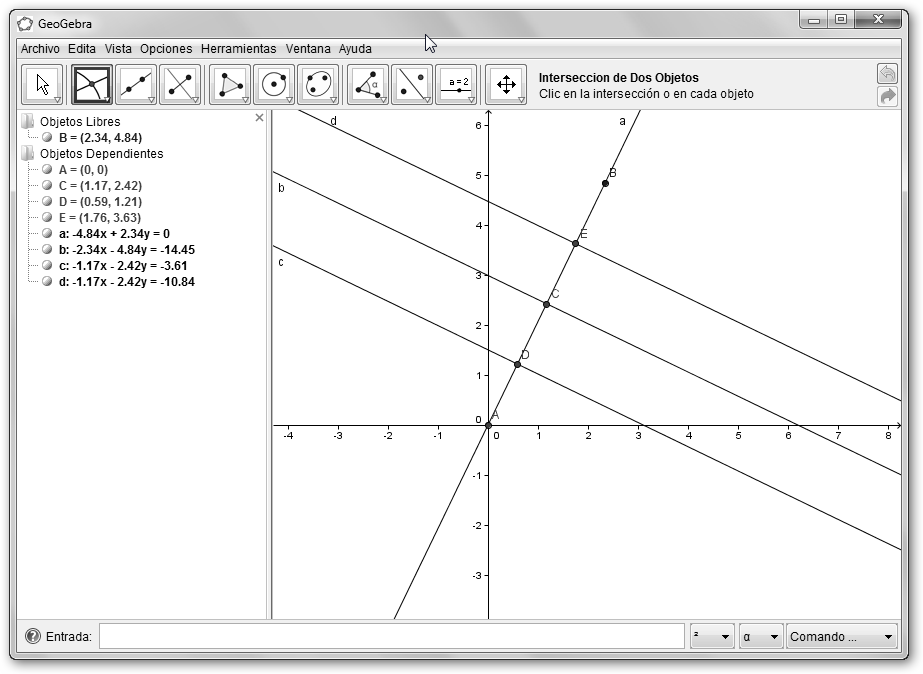Click the Entrada input field
The height and width of the screenshot is (674, 923).
pos(391,636)
